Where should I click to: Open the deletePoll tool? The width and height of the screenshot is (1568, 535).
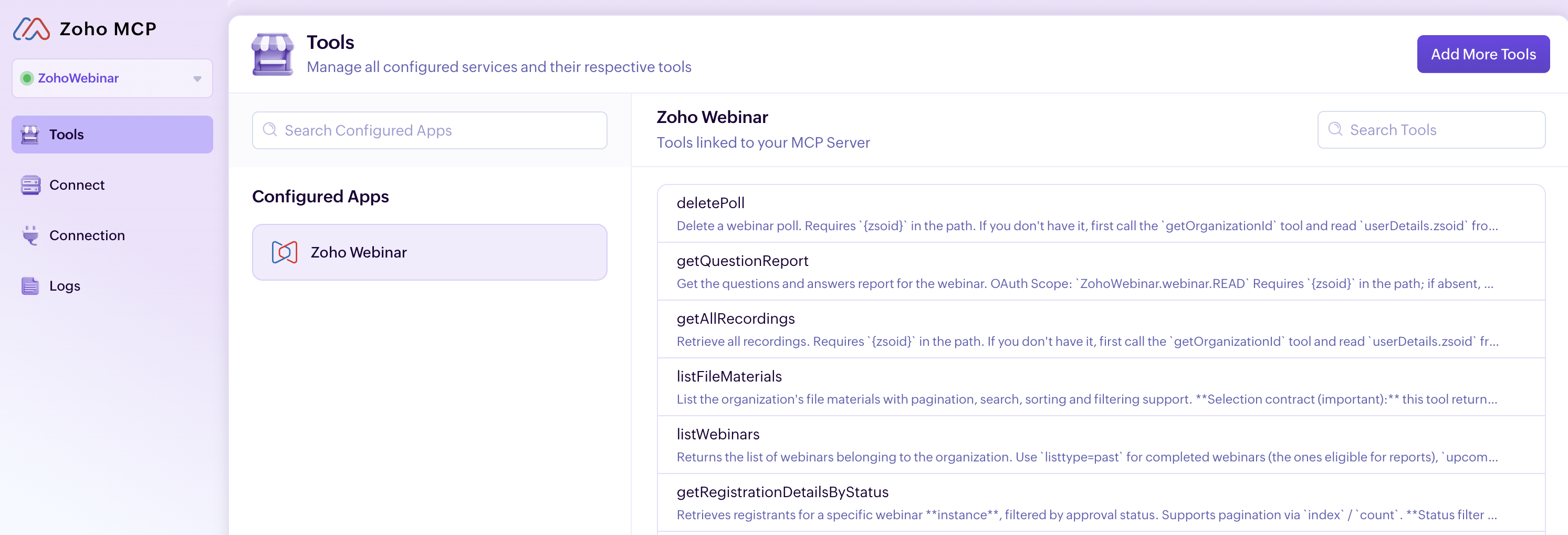[x=1101, y=214]
